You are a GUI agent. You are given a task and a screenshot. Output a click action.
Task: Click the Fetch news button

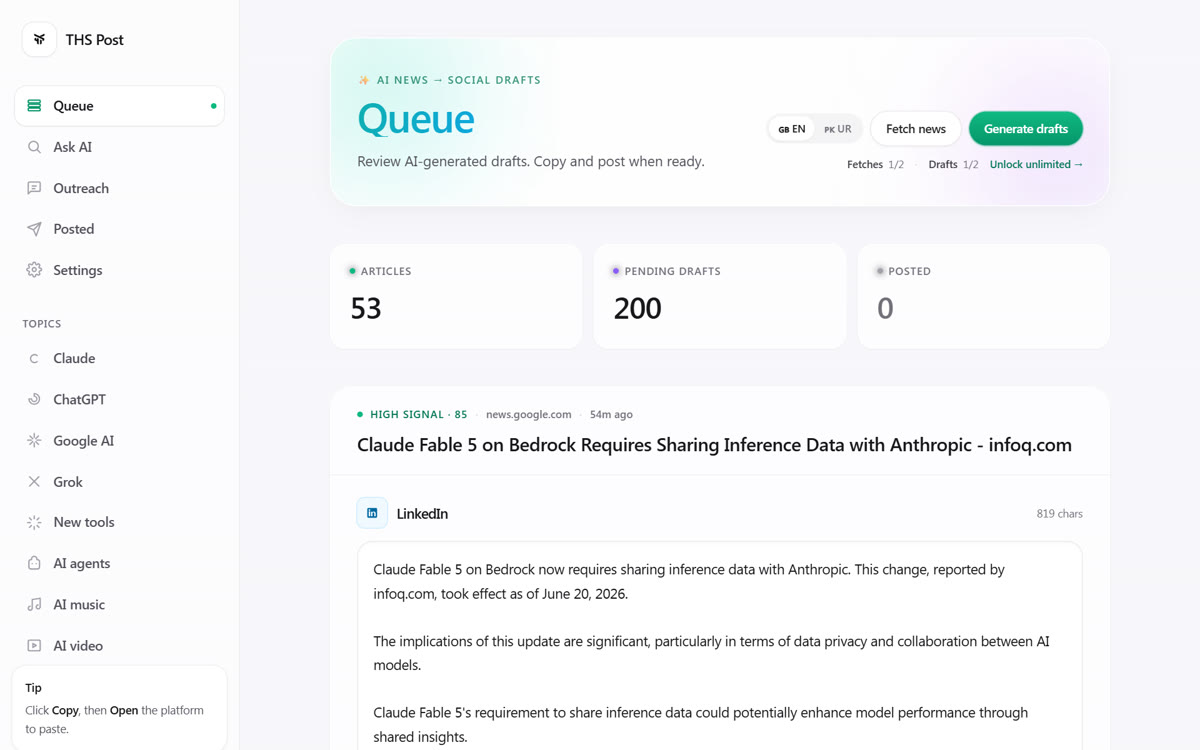[916, 129]
